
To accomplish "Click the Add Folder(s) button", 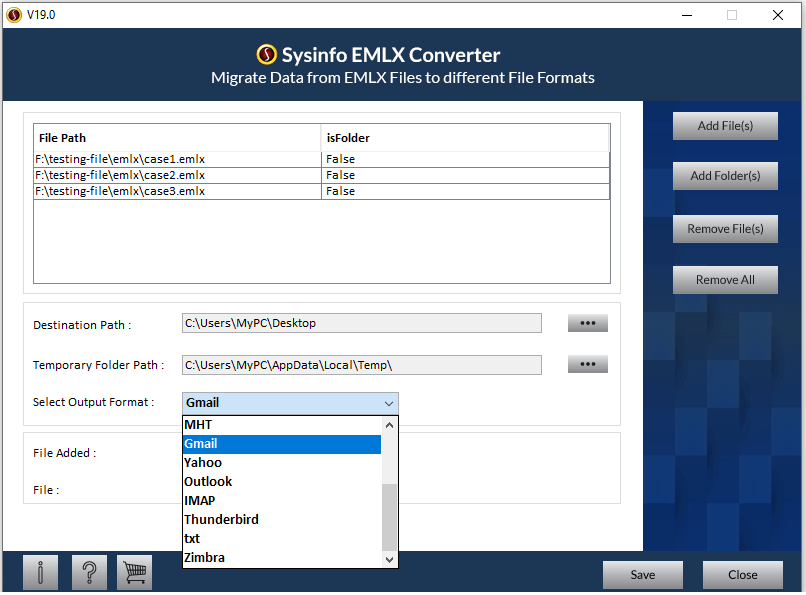I will pyautogui.click(x=725, y=176).
